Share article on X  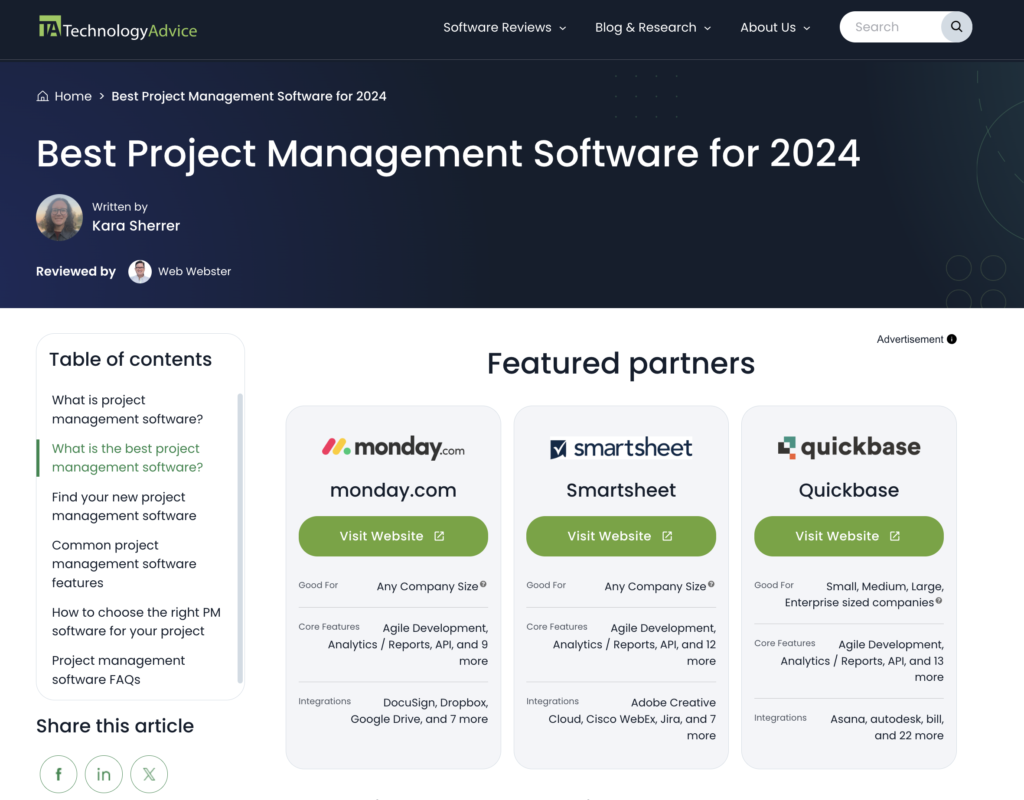coord(149,774)
